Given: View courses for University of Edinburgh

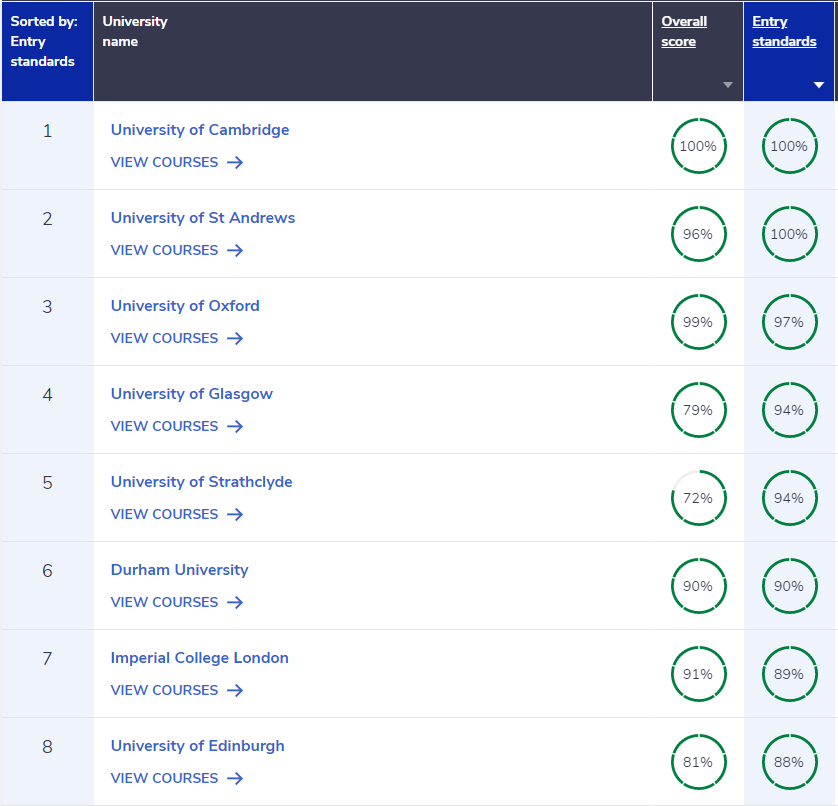Looking at the screenshot, I should click(177, 778).
